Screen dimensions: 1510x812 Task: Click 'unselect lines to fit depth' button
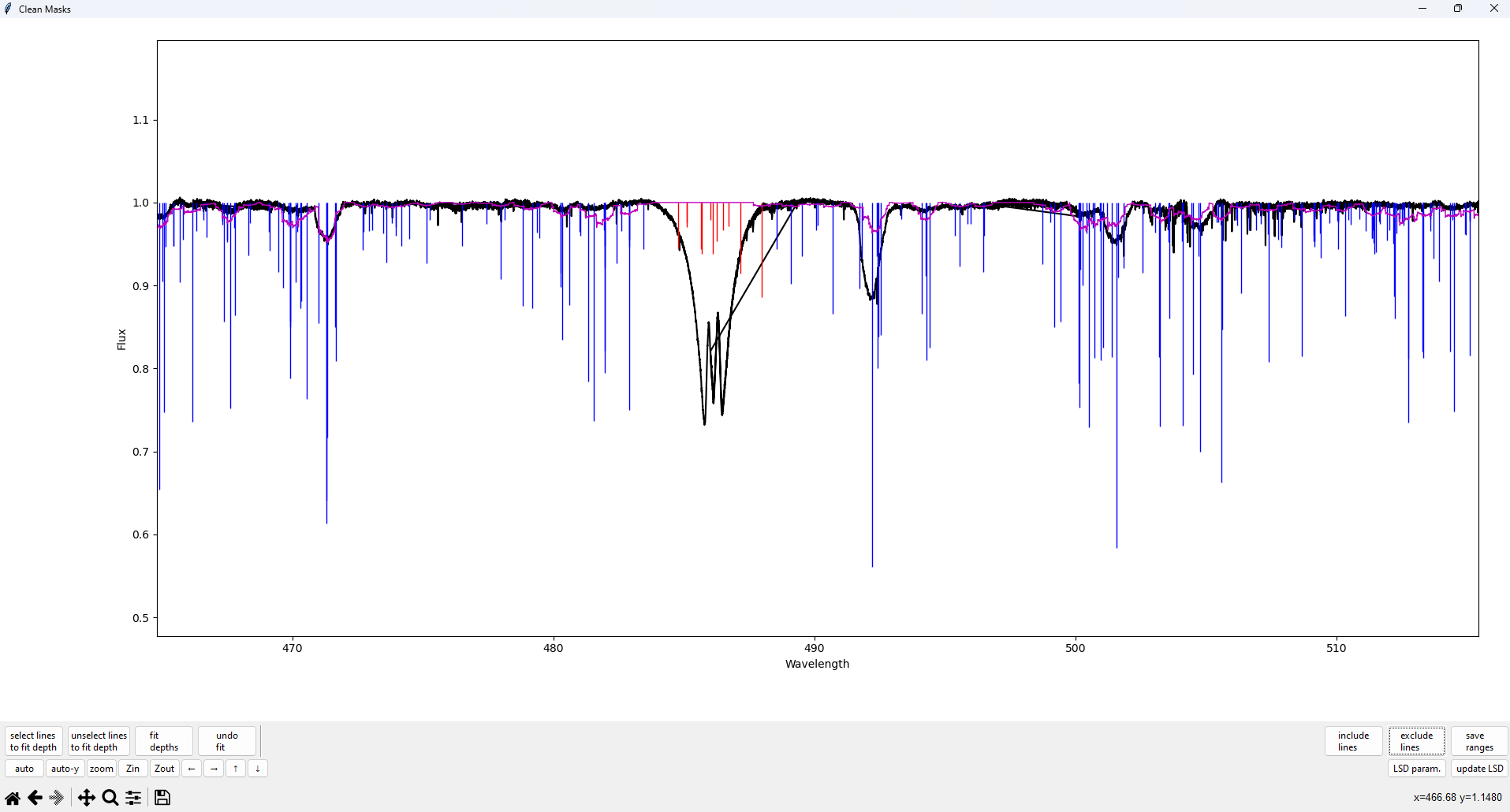[99, 741]
